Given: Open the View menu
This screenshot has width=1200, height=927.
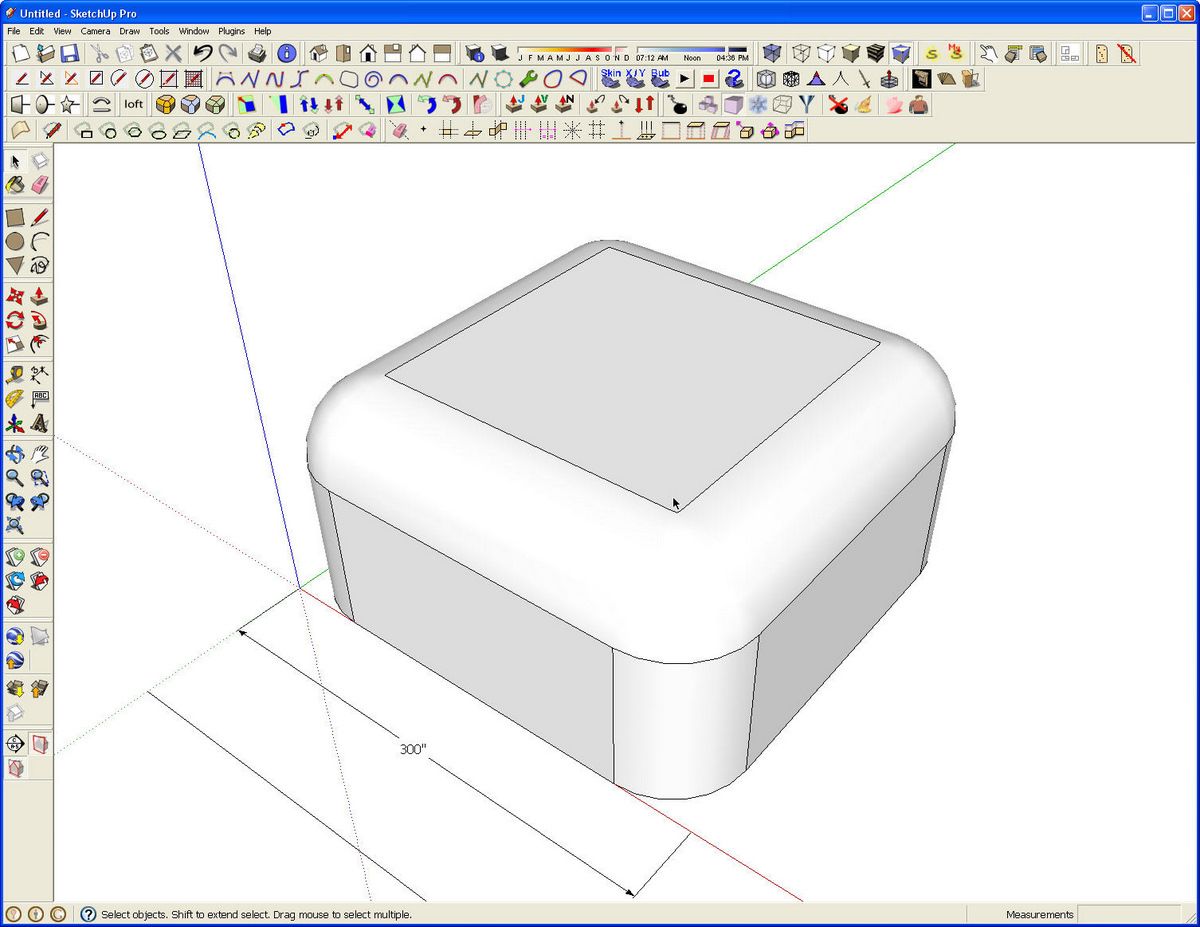Looking at the screenshot, I should (x=63, y=31).
